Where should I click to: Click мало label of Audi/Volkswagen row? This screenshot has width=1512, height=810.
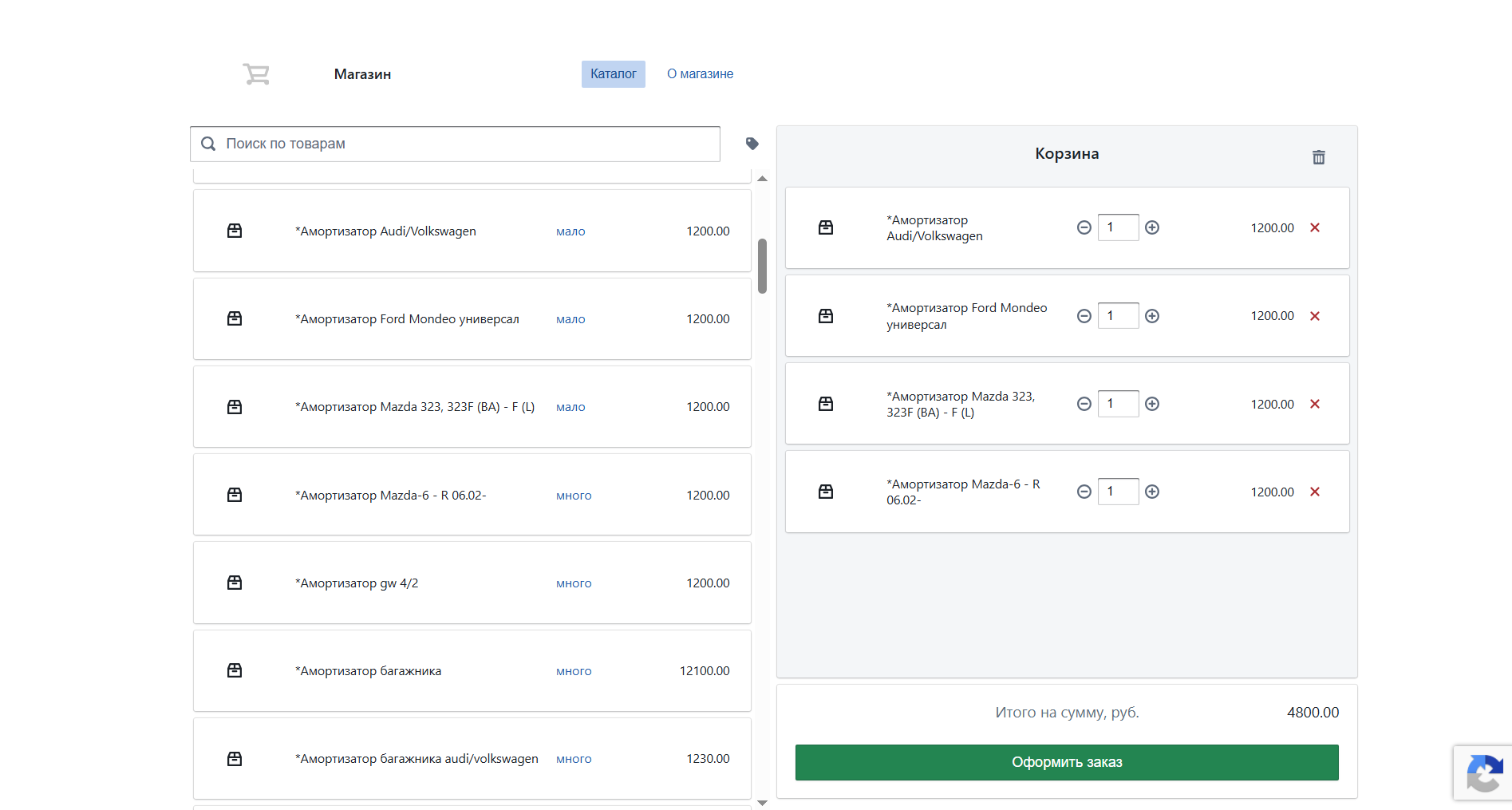(x=570, y=231)
